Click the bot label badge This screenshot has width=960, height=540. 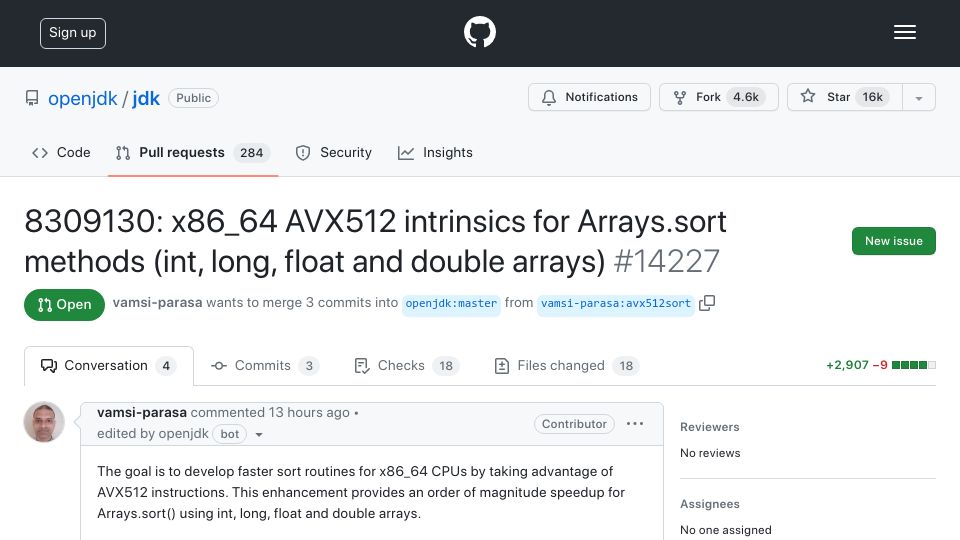click(x=230, y=434)
